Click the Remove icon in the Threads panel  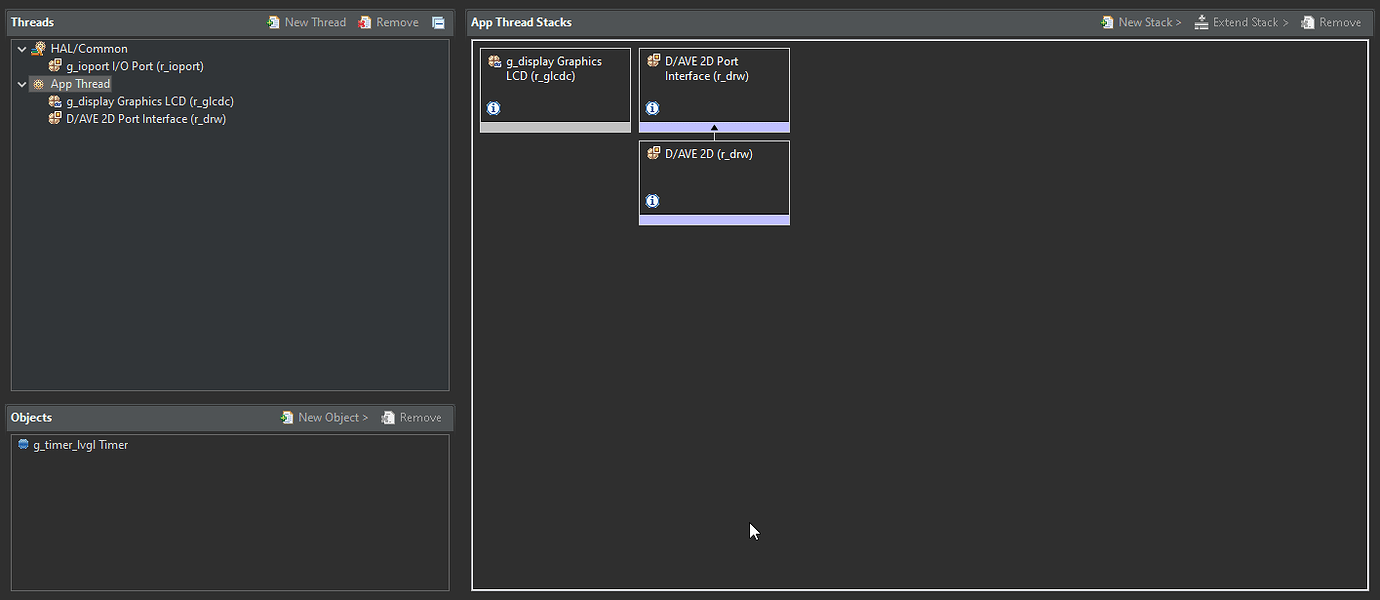[364, 21]
